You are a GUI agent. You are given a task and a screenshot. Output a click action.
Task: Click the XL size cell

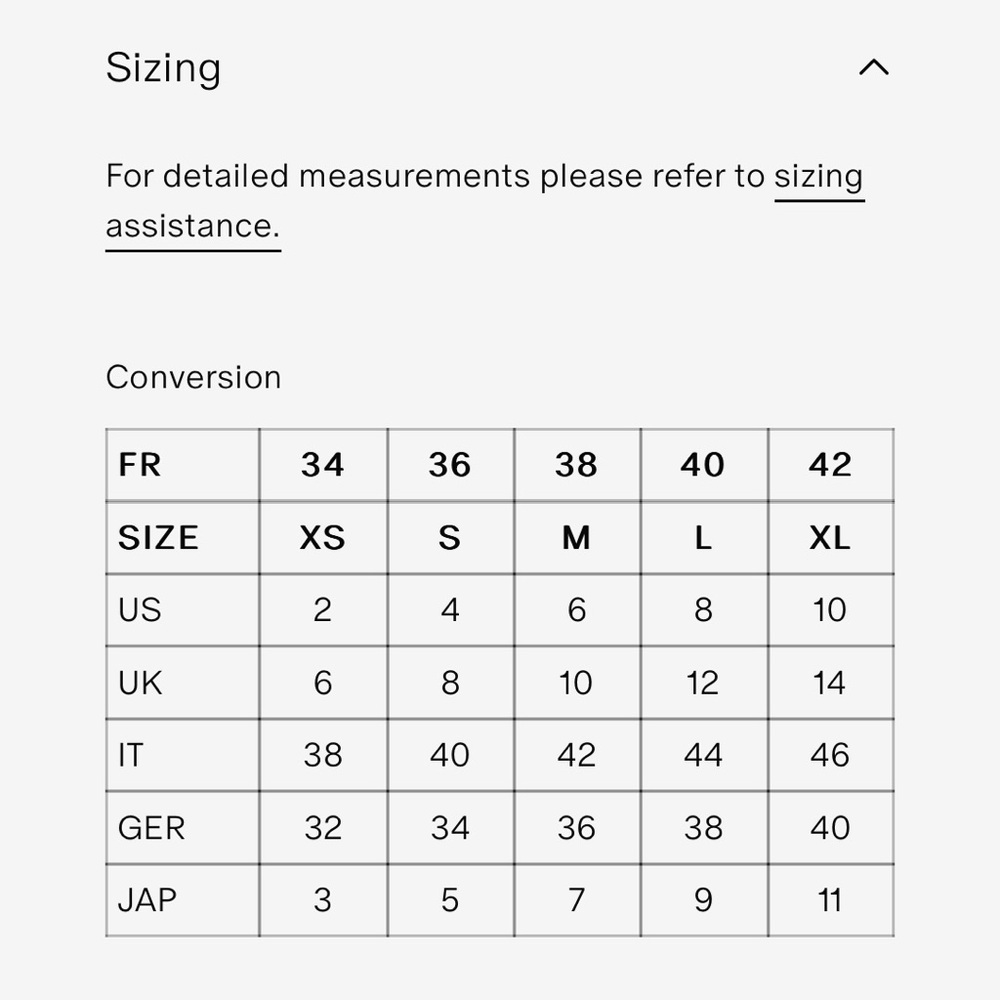[x=830, y=538]
